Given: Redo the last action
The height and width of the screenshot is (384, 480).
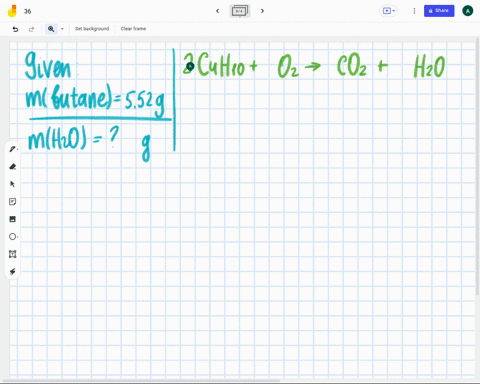Looking at the screenshot, I should [31, 29].
